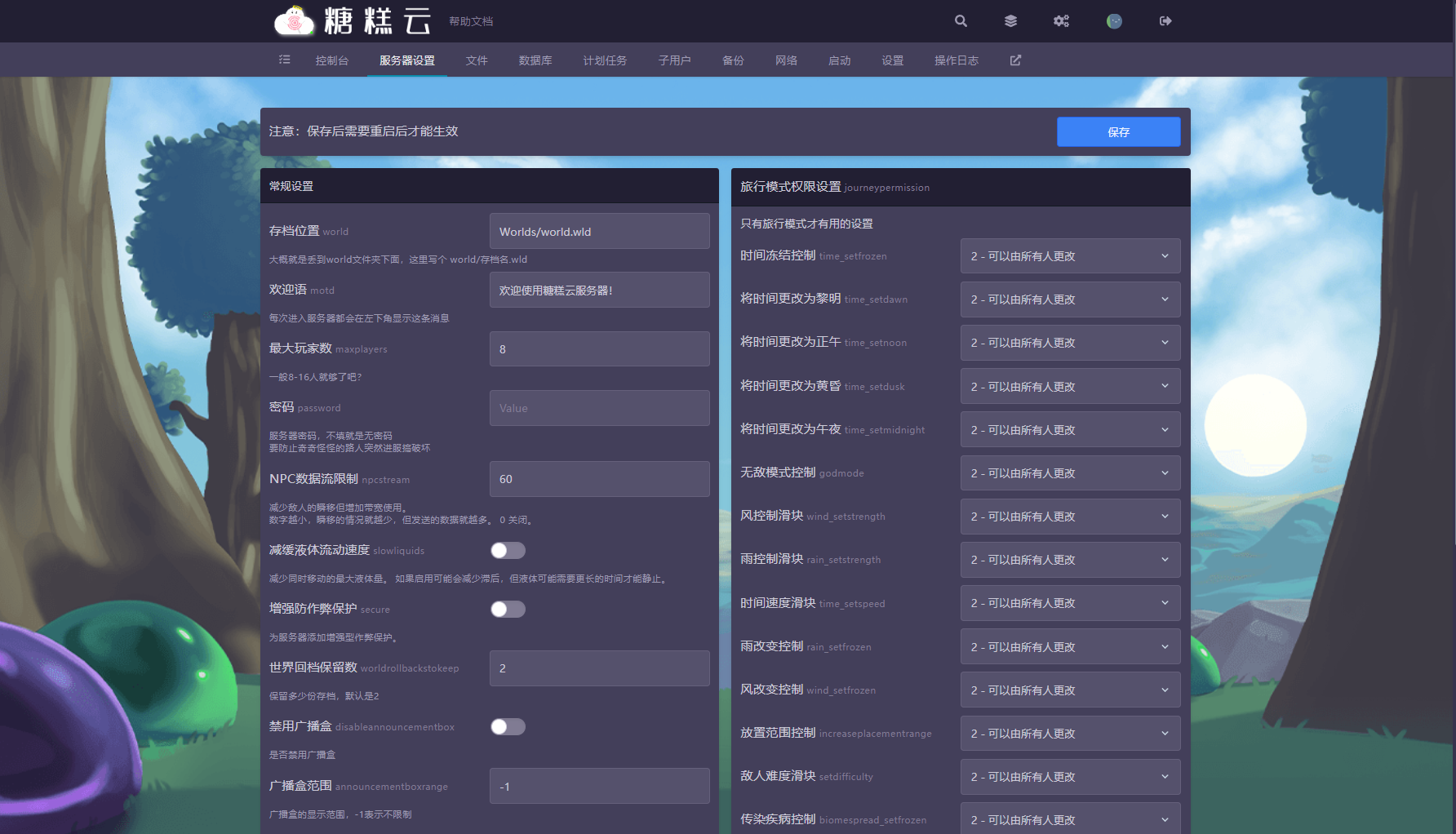Open the 无敌模式控制 godmode dropdown
This screenshot has width=1456, height=834.
[x=1070, y=473]
